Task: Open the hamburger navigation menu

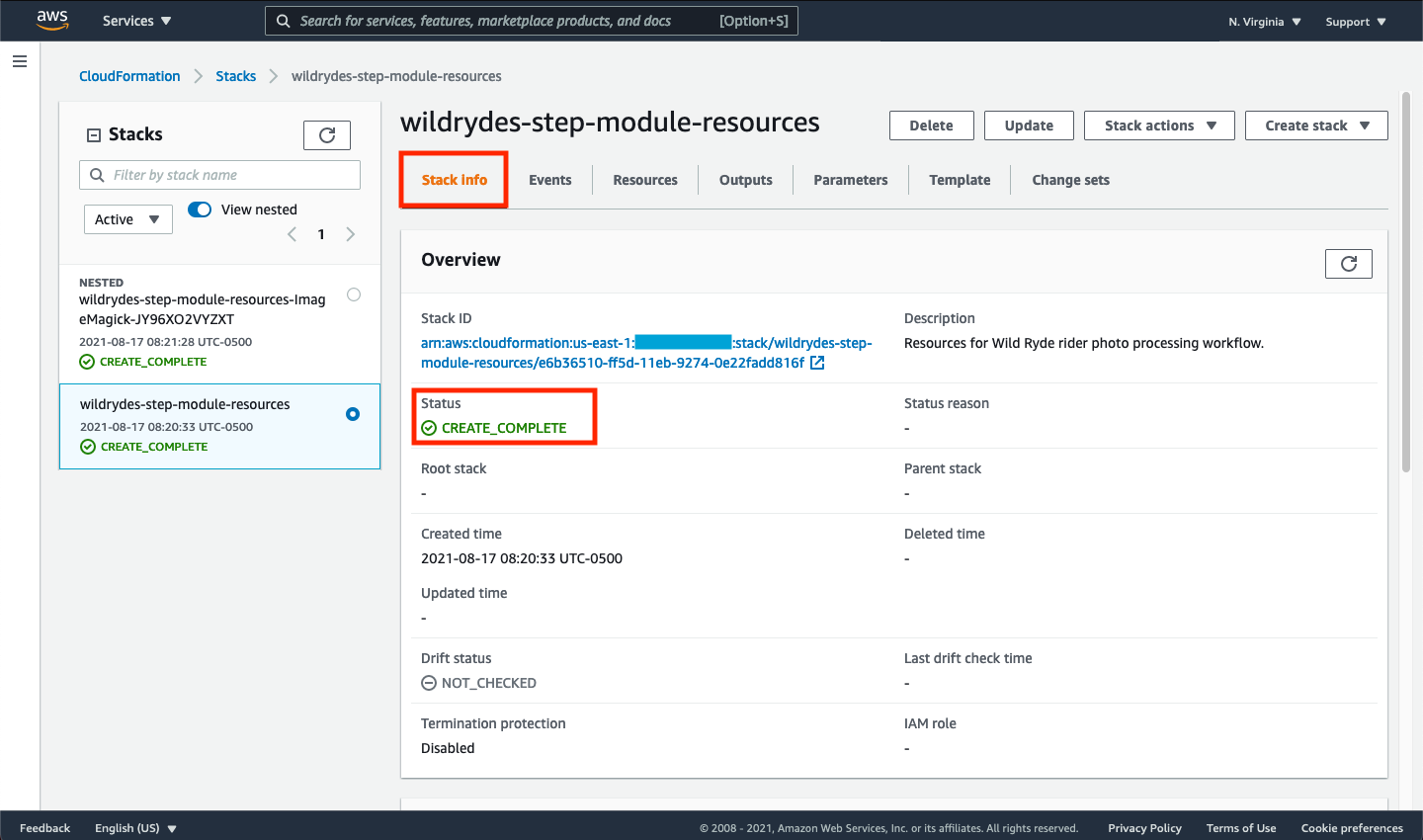Action: coord(20,61)
